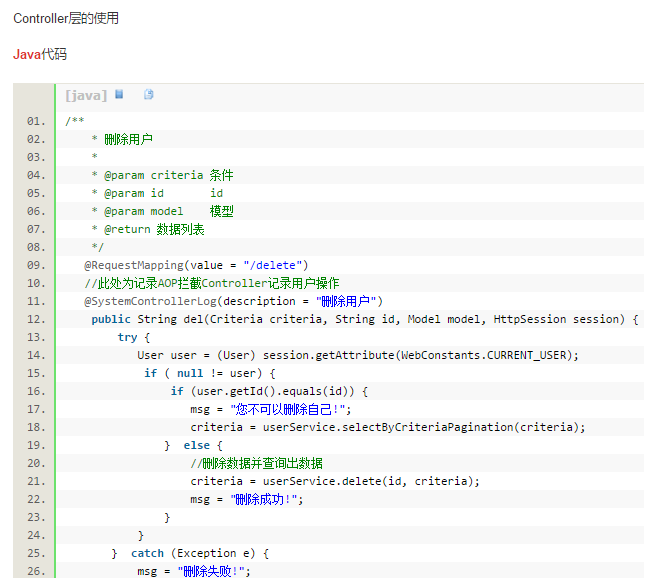Click the "/delete" string in RequestMapping
The width and height of the screenshot is (652, 578).
point(272,265)
